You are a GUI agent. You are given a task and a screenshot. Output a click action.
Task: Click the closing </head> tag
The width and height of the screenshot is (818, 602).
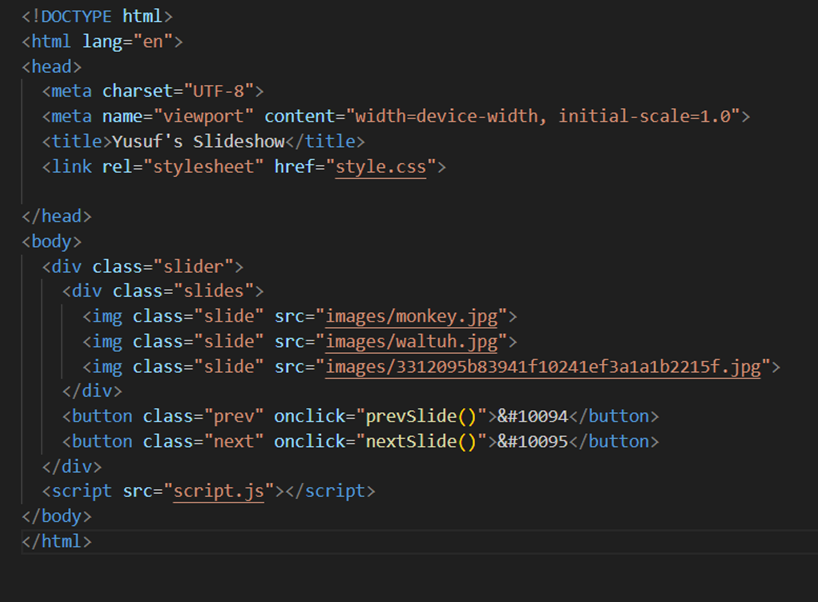click(x=57, y=216)
